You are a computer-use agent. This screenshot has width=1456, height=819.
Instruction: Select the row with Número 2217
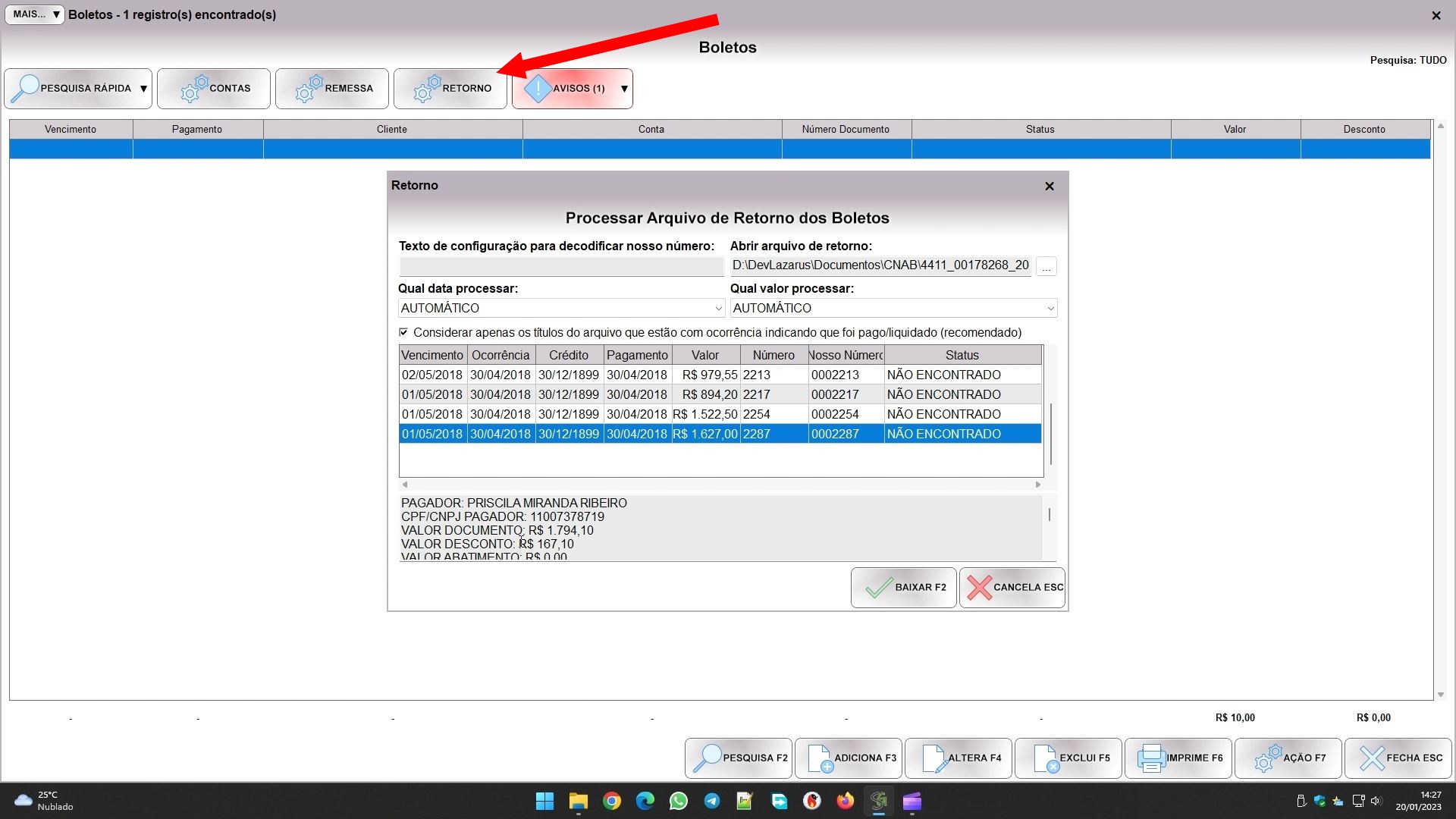pyautogui.click(x=757, y=394)
